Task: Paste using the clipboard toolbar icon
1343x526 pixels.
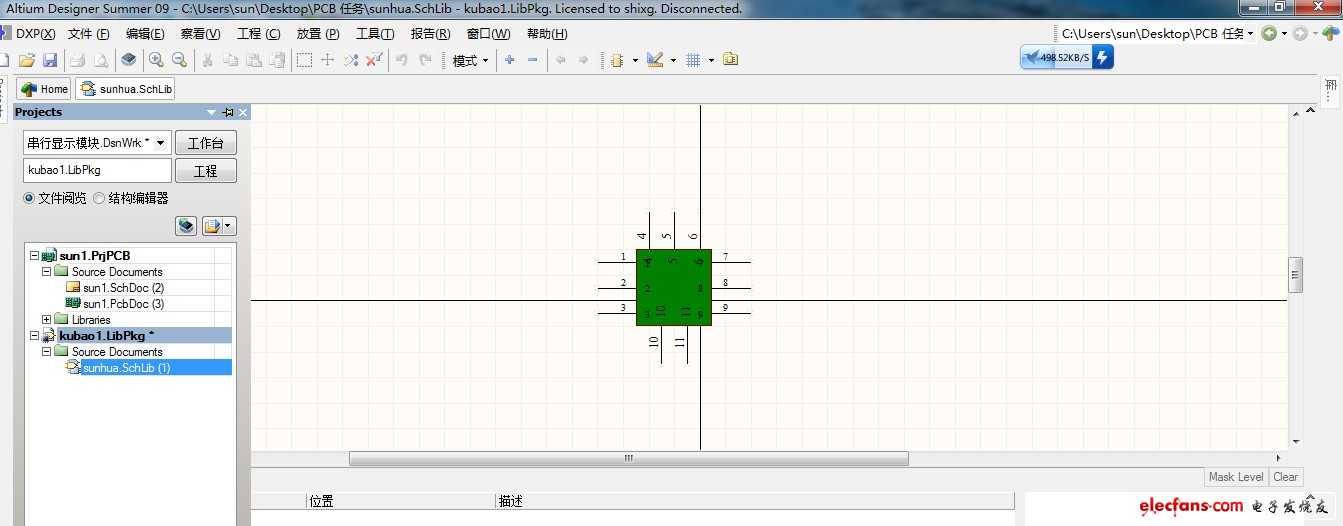Action: [253, 60]
